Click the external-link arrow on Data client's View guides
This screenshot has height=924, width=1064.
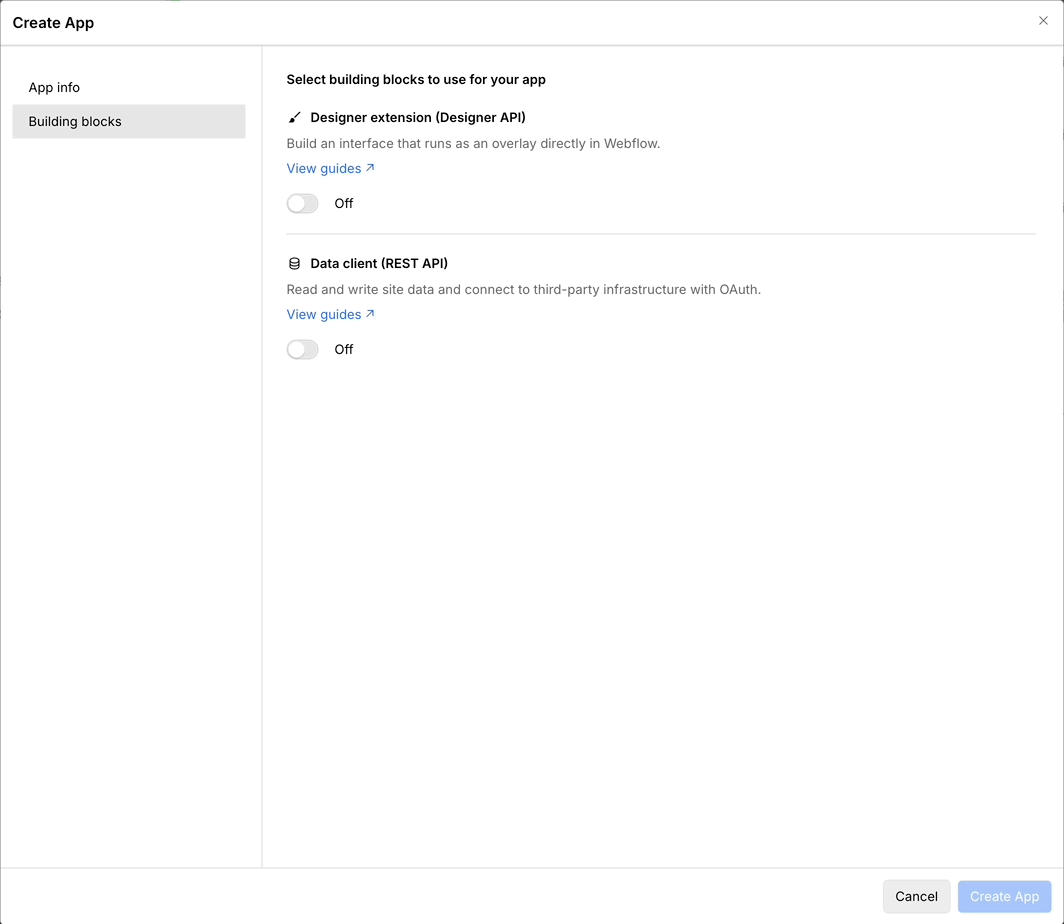(x=370, y=313)
